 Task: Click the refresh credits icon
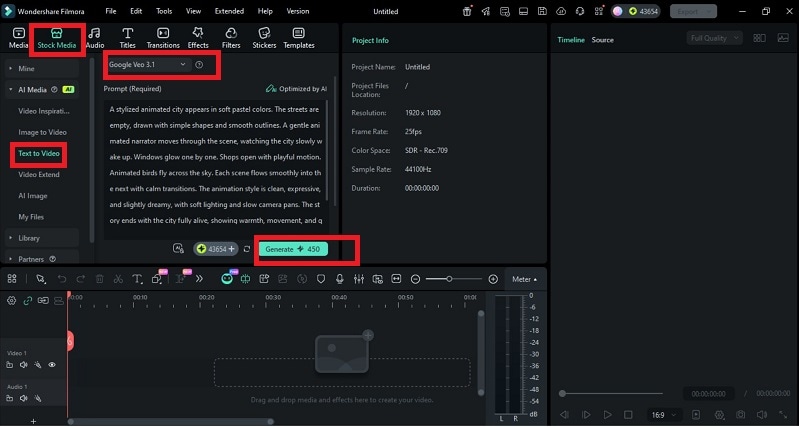pyautogui.click(x=247, y=249)
